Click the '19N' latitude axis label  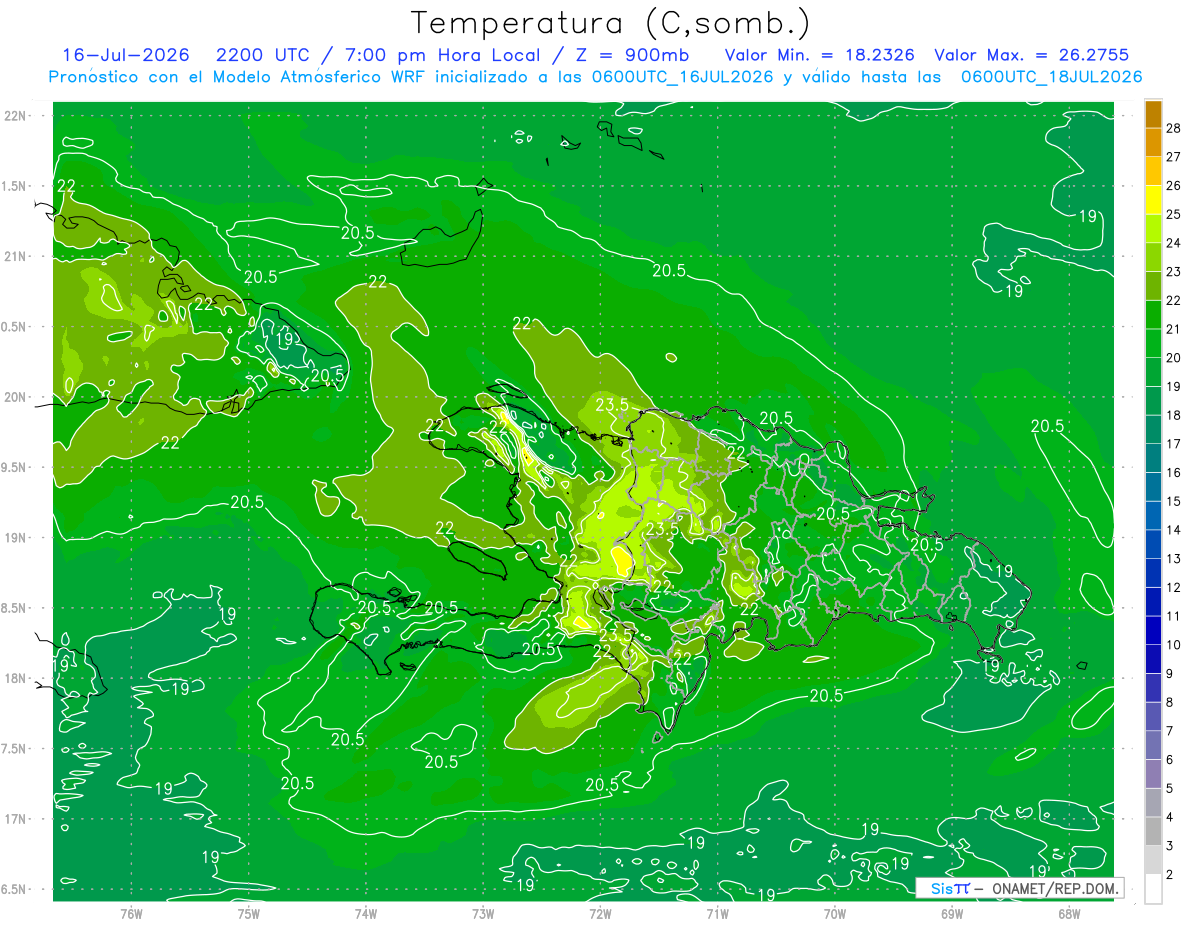[x=14, y=537]
